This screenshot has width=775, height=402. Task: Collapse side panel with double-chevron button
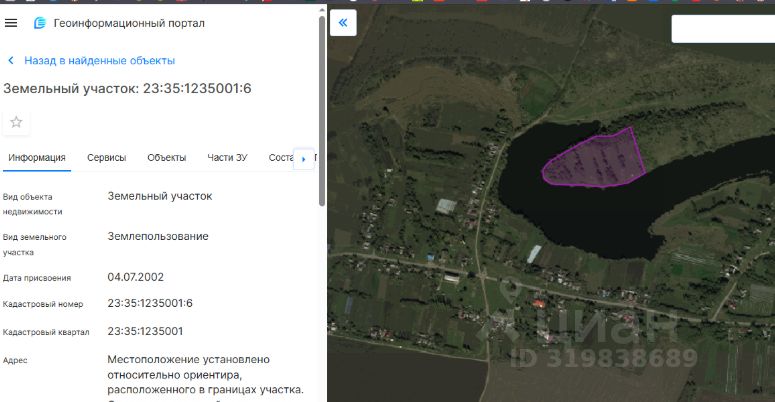[343, 22]
